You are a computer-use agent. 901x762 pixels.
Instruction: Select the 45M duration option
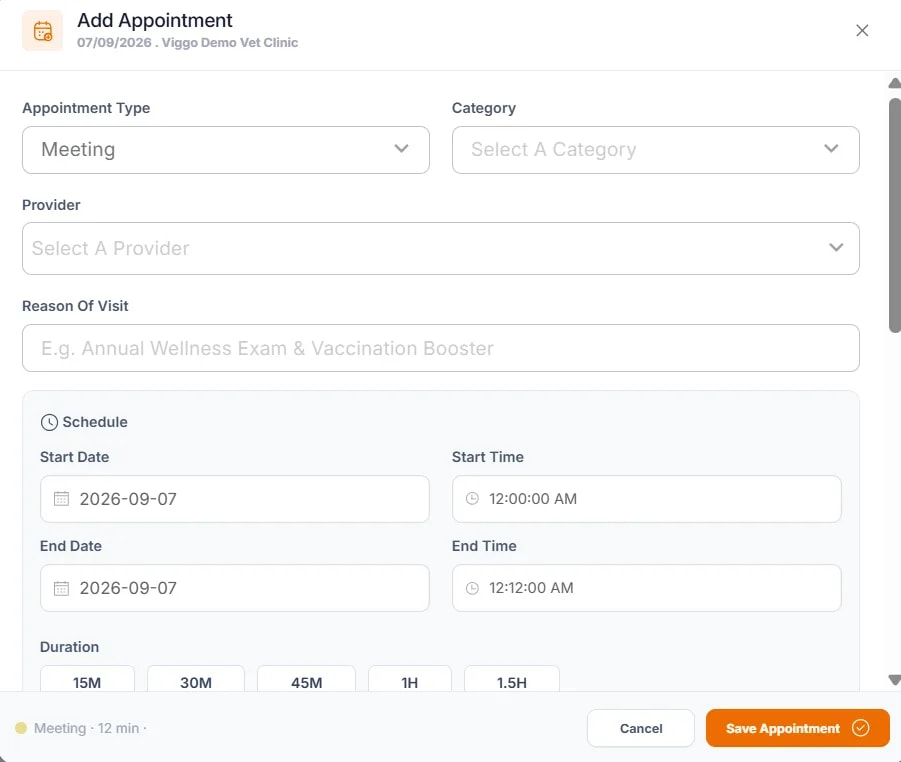tap(306, 679)
